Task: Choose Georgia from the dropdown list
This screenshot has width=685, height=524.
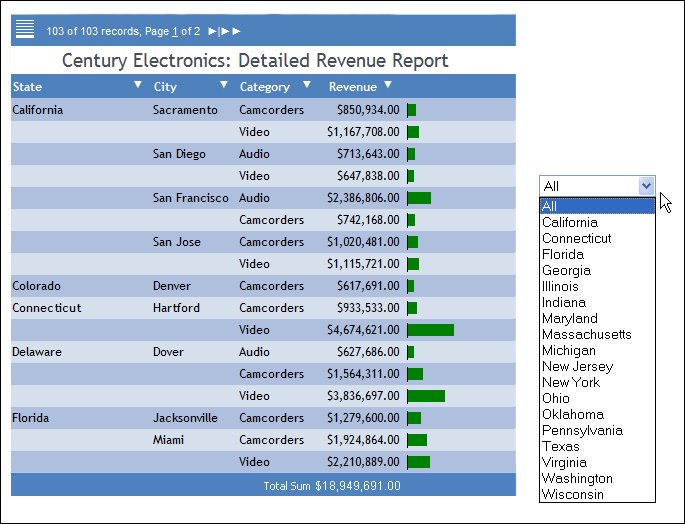Action: click(x=597, y=271)
